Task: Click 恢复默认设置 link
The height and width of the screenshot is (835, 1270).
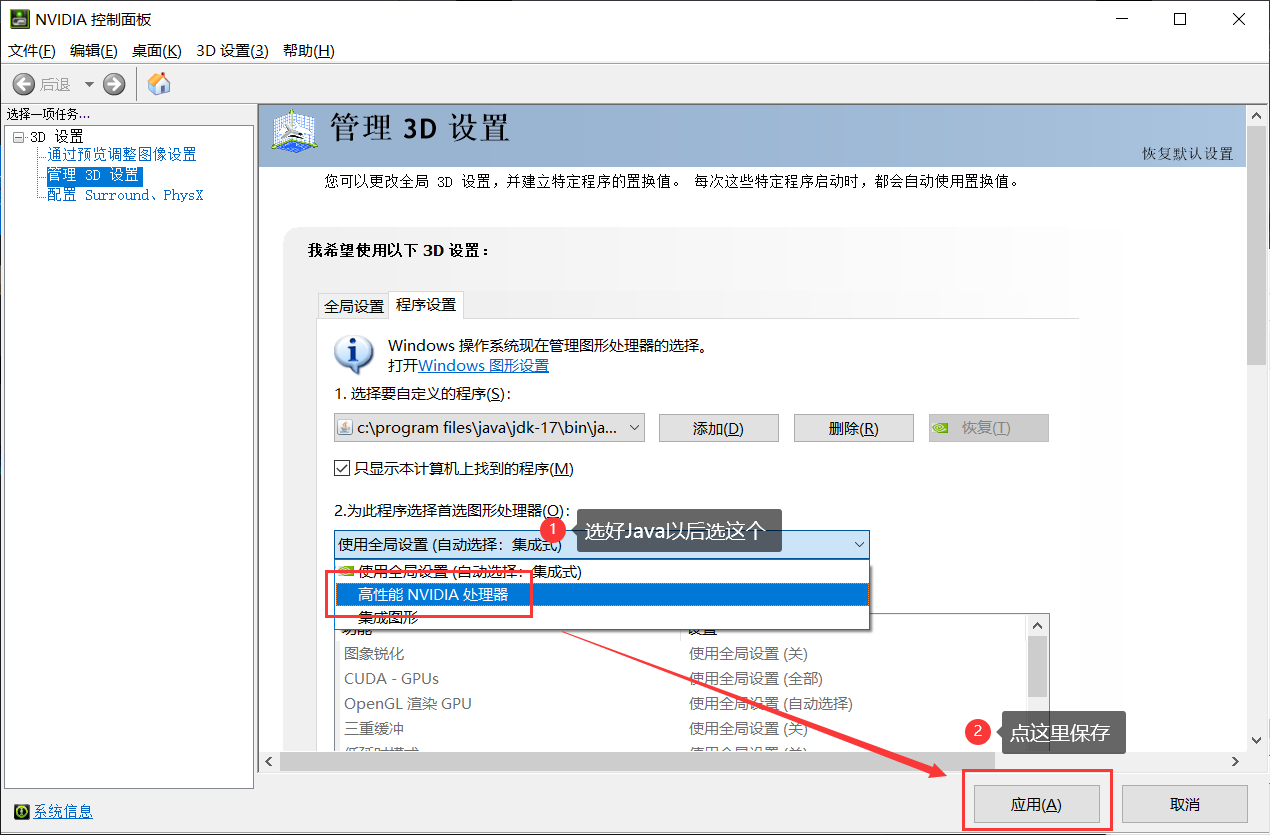Action: click(x=1188, y=154)
